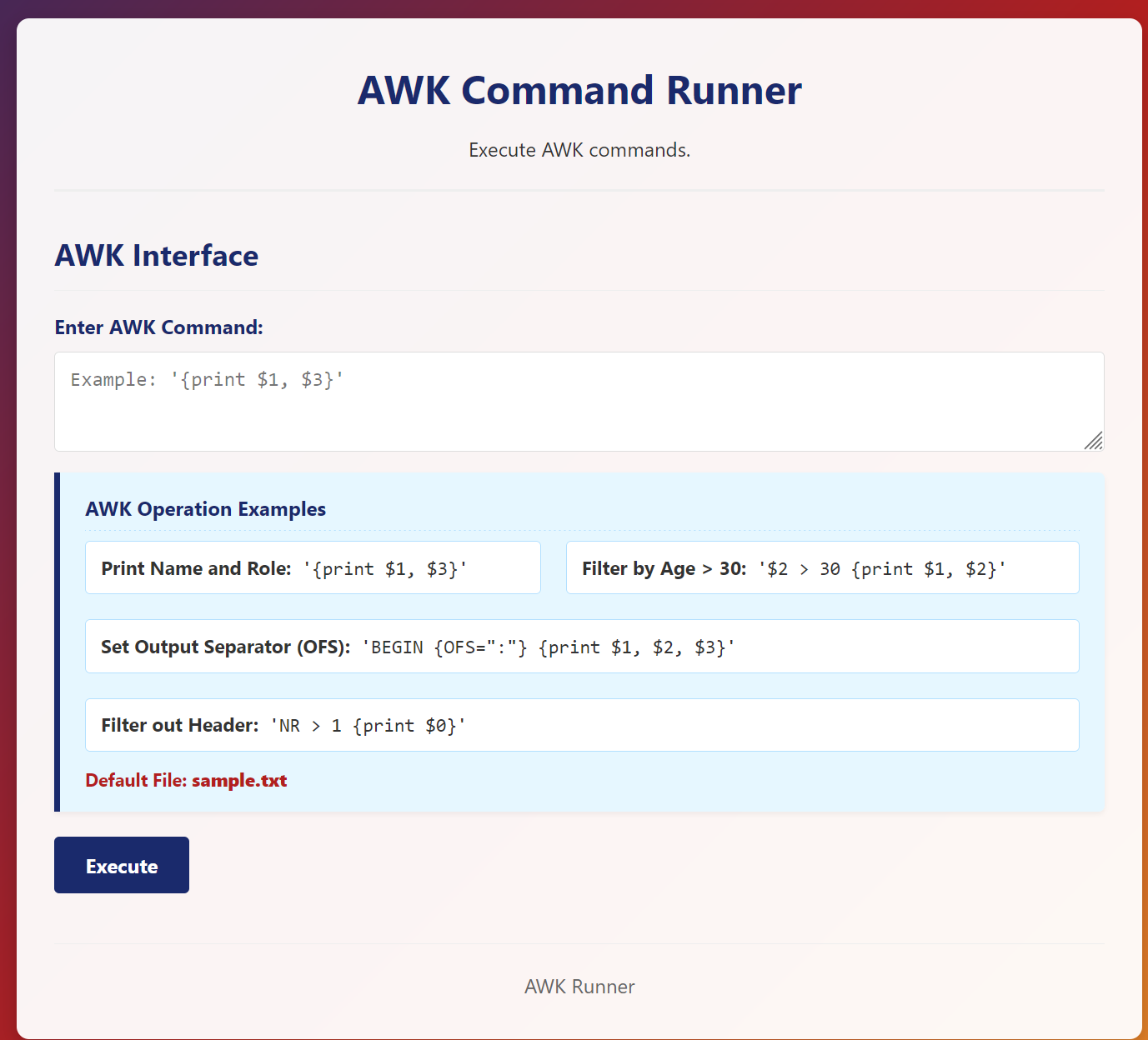Viewport: 1148px width, 1040px height.
Task: Click the 'Enter AWK Command:' field label
Action: pyautogui.click(x=158, y=327)
